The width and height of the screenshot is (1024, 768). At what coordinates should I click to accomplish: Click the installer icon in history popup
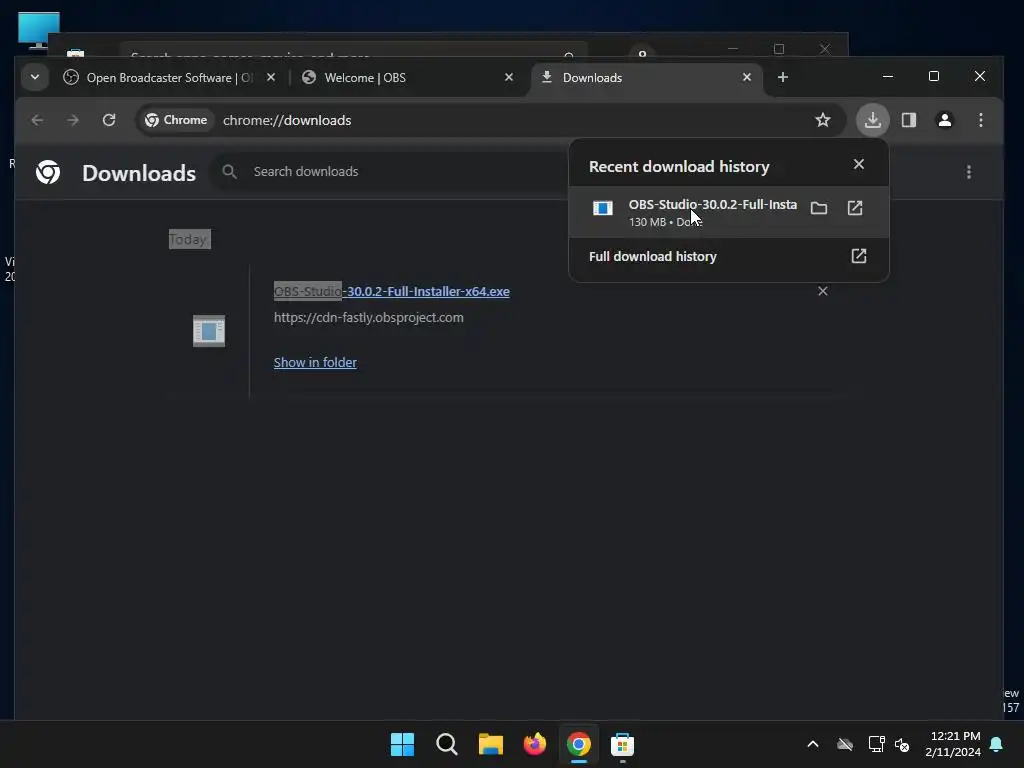[602, 208]
